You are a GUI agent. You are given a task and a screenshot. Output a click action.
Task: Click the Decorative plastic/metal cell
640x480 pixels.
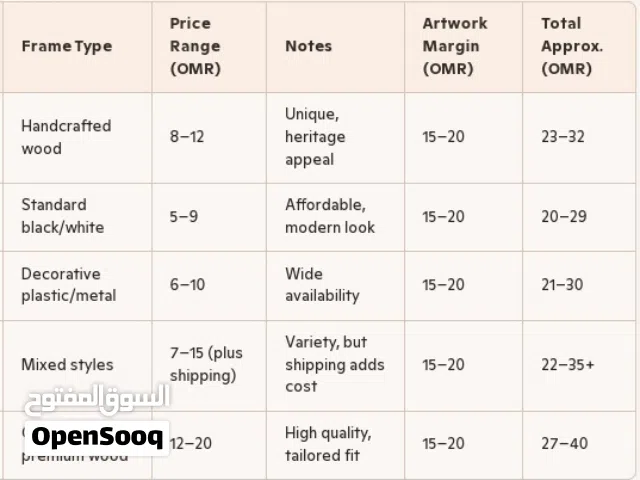coord(68,284)
